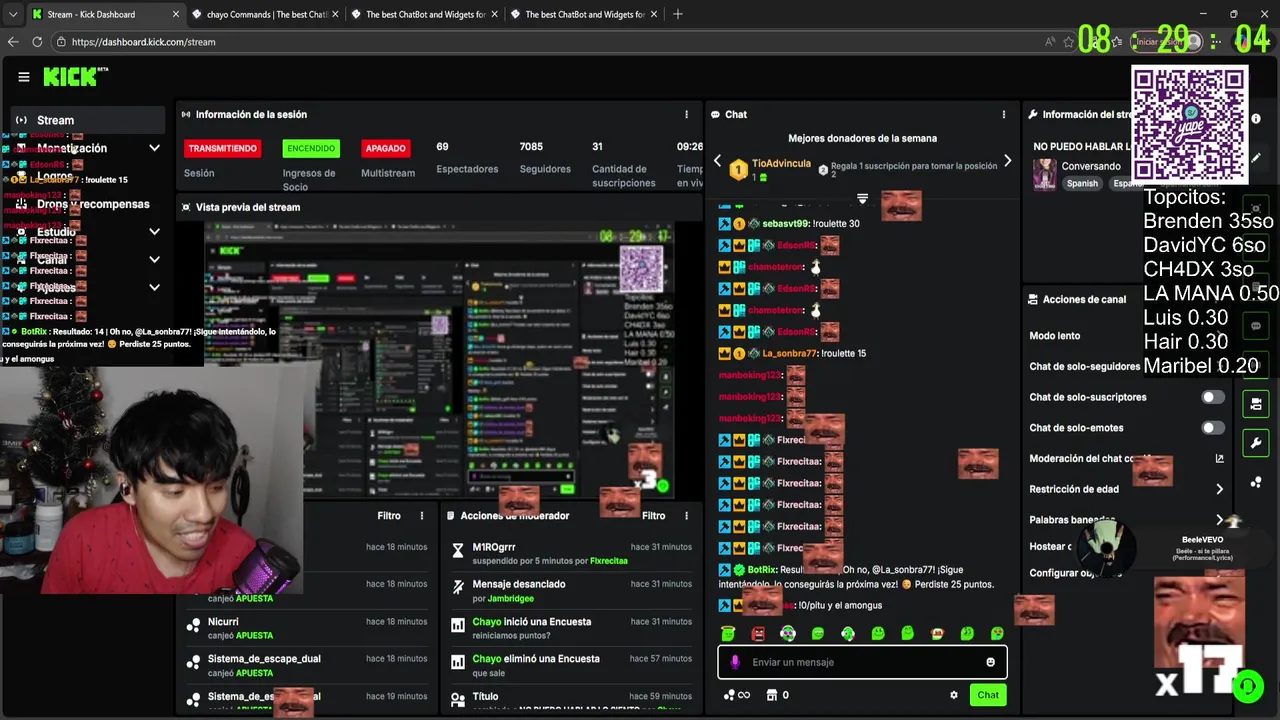Expand the Ajustes sidebar section

[x=154, y=287]
